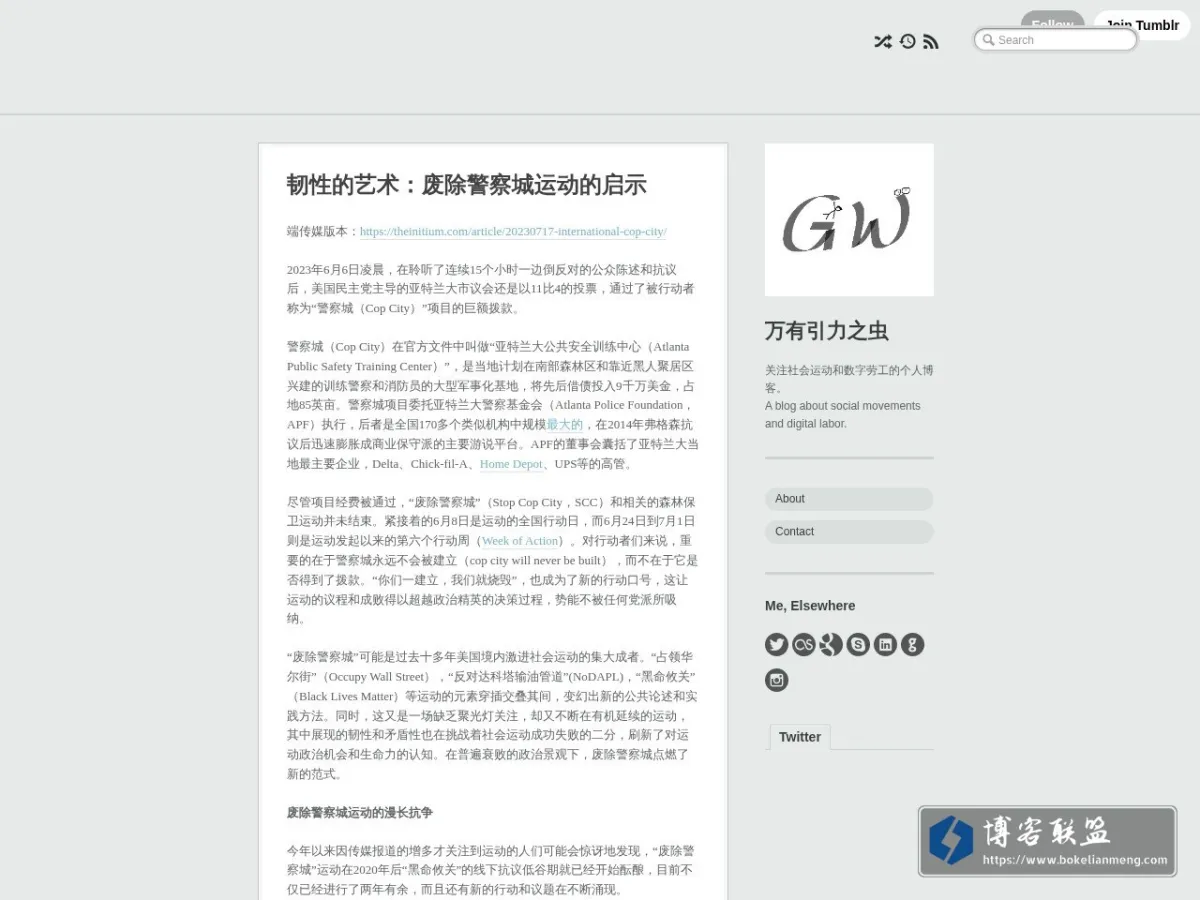Click the blog title 万有引力之虫

click(827, 331)
